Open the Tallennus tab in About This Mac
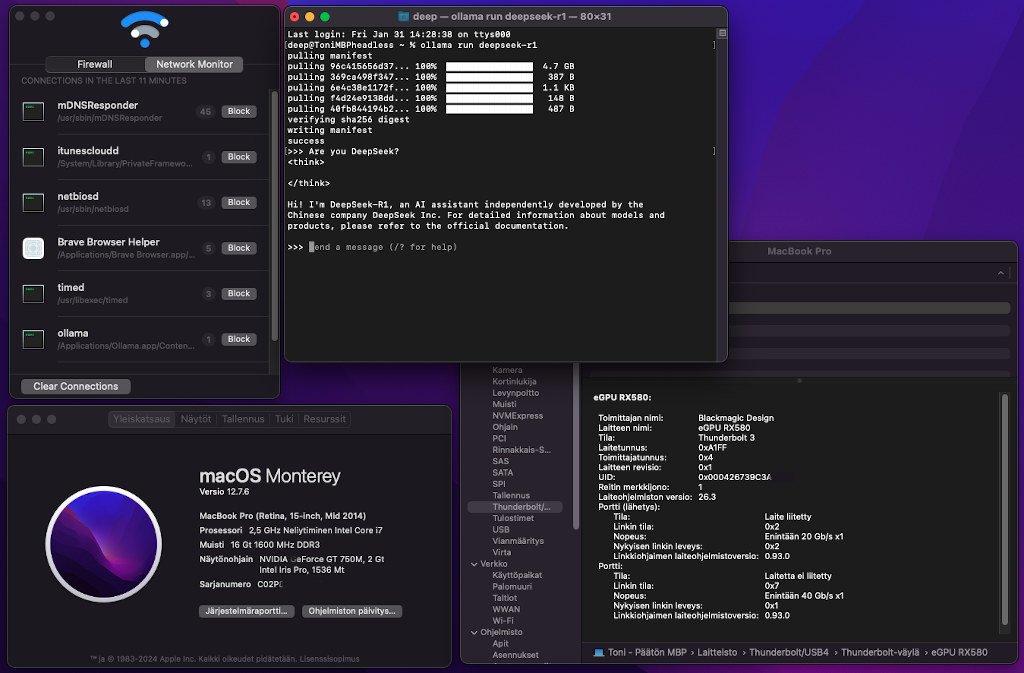The image size is (1024, 673). tap(243, 419)
